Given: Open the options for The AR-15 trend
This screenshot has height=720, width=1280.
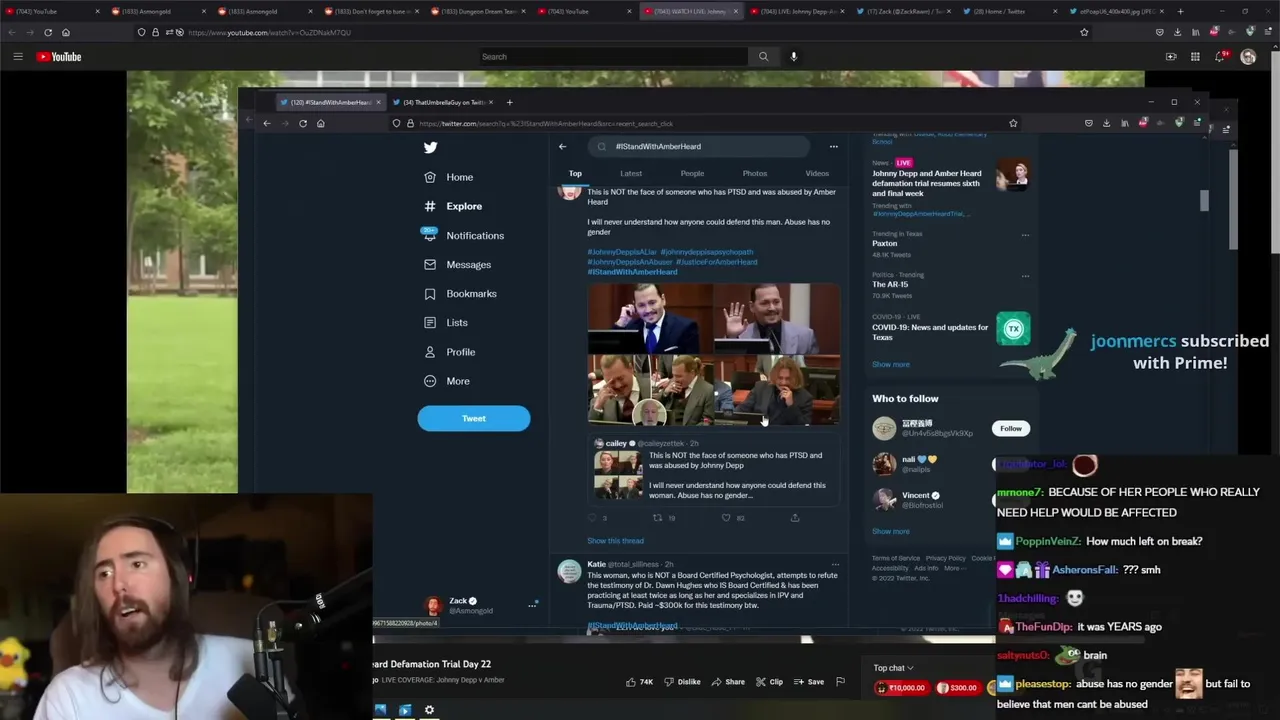Looking at the screenshot, I should point(1025,275).
